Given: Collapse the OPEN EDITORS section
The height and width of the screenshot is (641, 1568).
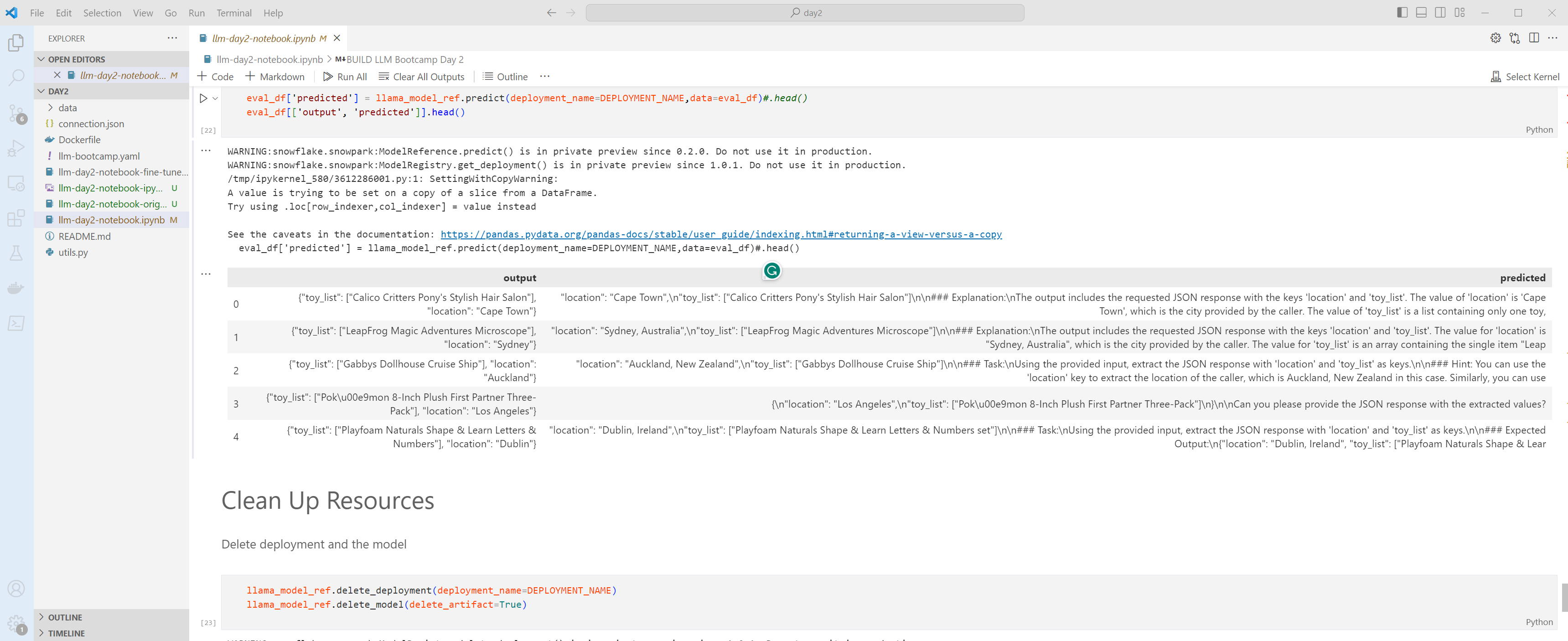Looking at the screenshot, I should (x=112, y=59).
